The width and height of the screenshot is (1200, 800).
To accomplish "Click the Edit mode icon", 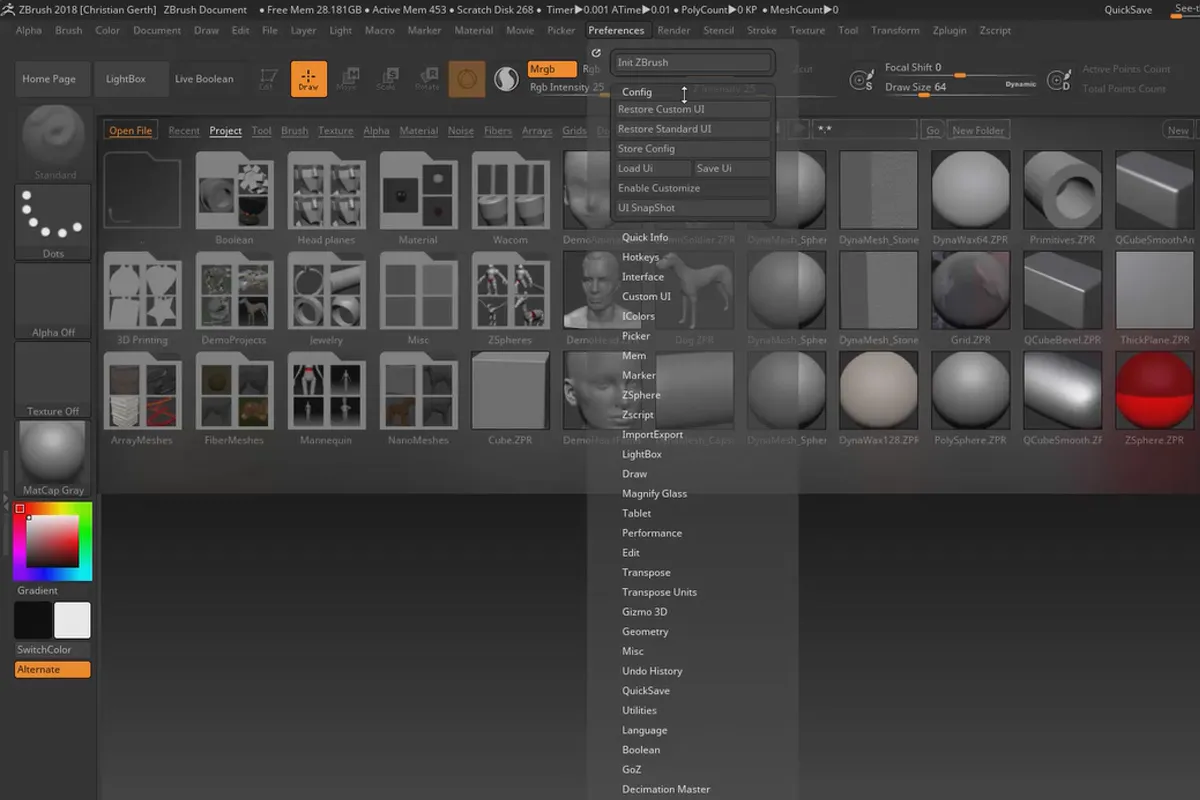I will [x=267, y=79].
